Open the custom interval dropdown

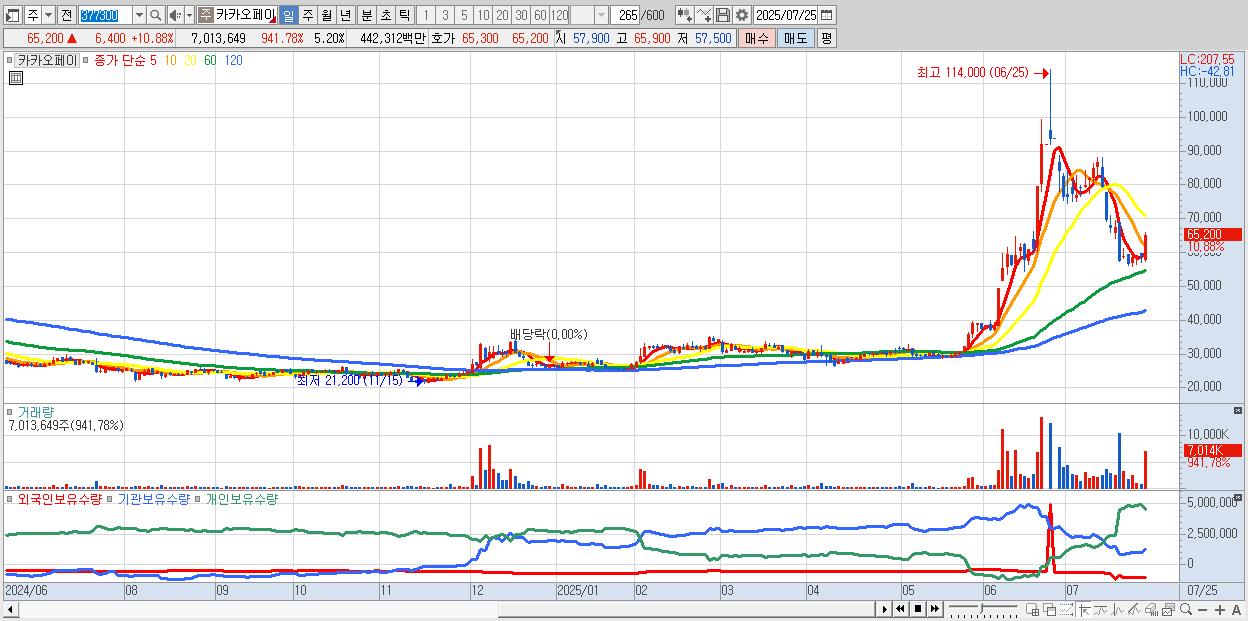click(601, 15)
